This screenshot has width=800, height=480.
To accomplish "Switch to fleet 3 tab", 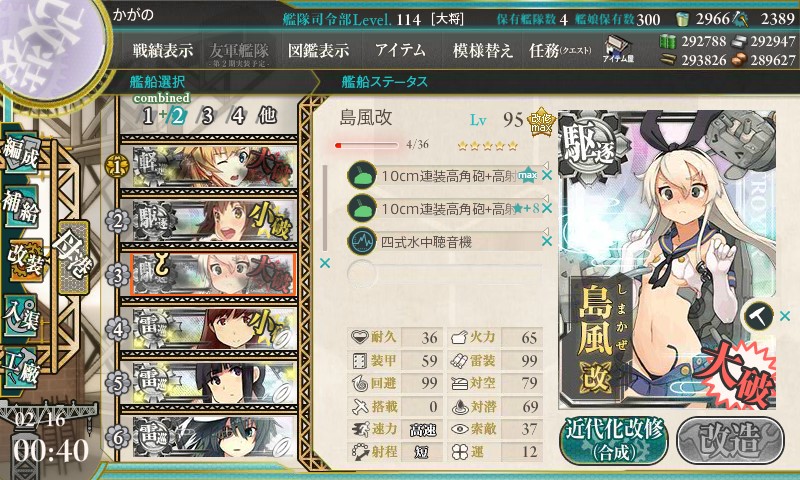I will point(207,116).
